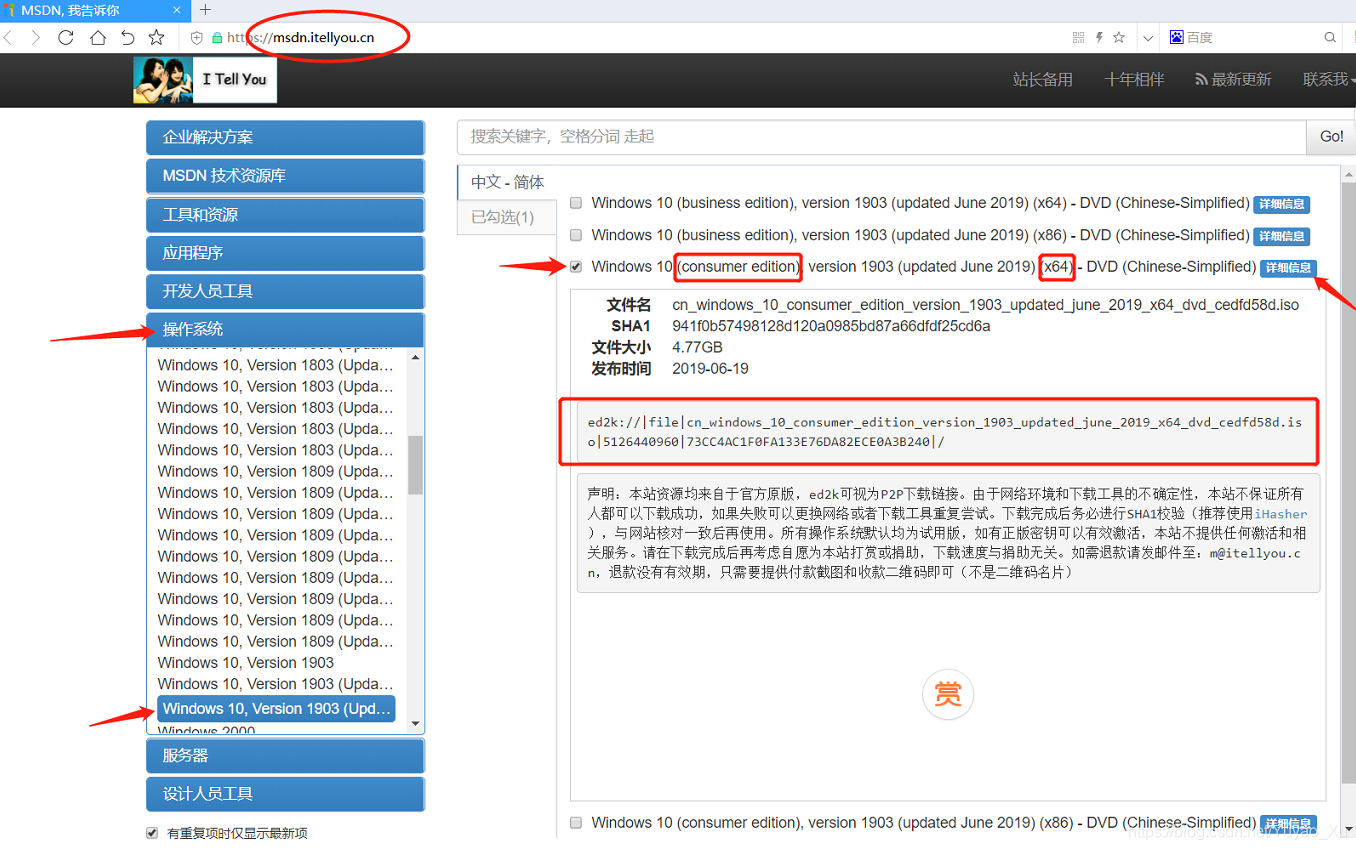
Task: Click the 4.77GB file size value
Action: pyautogui.click(x=697, y=348)
